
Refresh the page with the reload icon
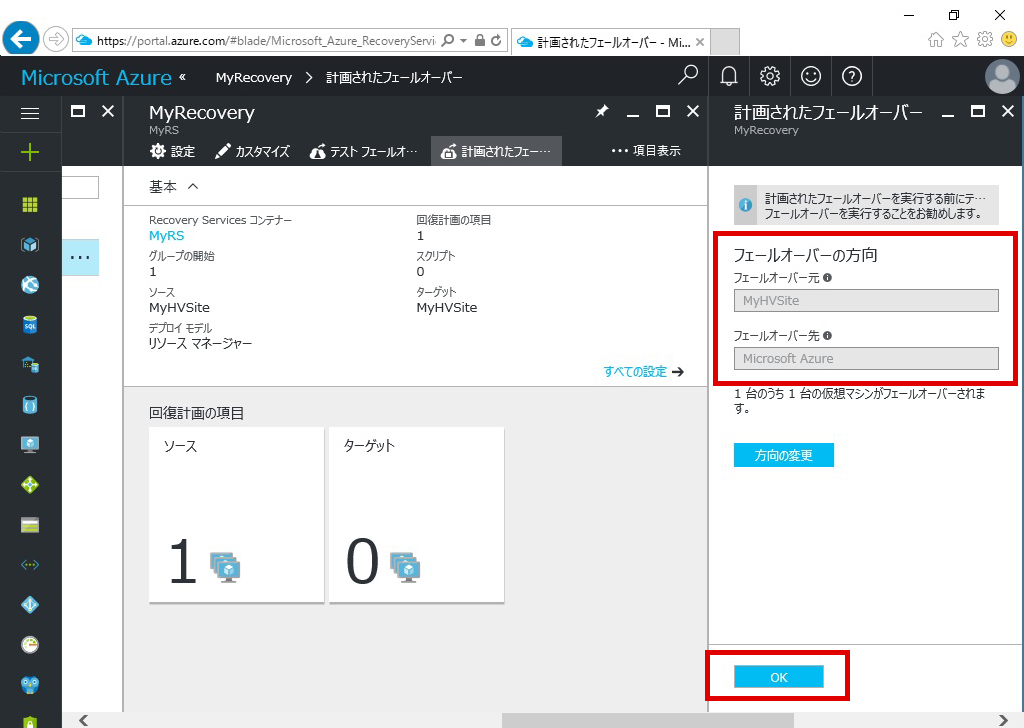[496, 40]
